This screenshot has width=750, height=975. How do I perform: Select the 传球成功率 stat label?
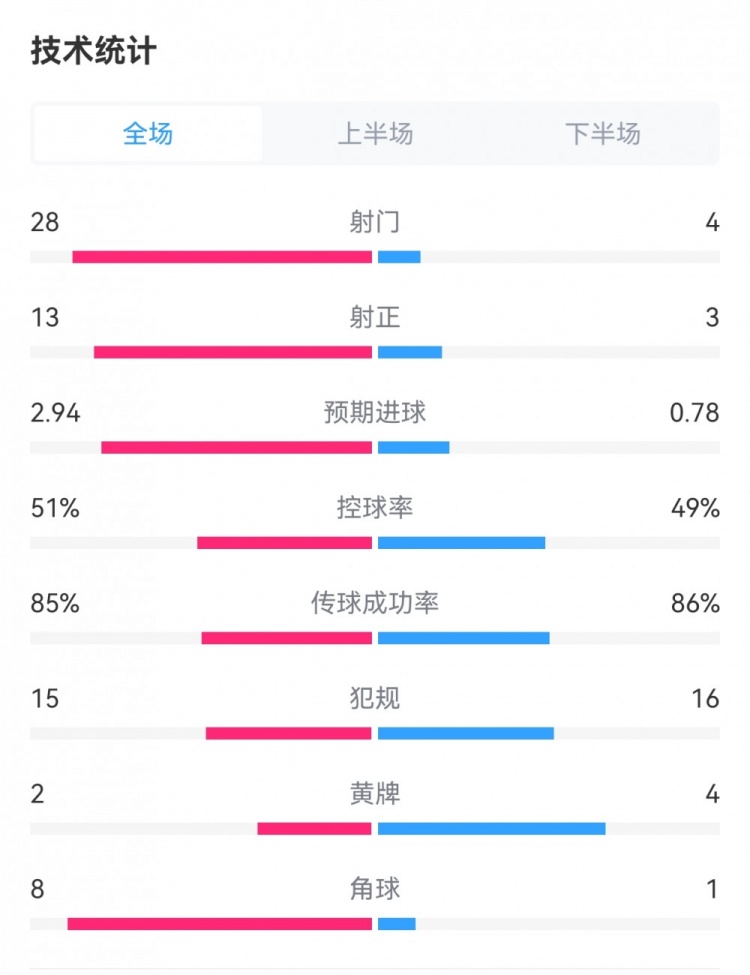[375, 603]
